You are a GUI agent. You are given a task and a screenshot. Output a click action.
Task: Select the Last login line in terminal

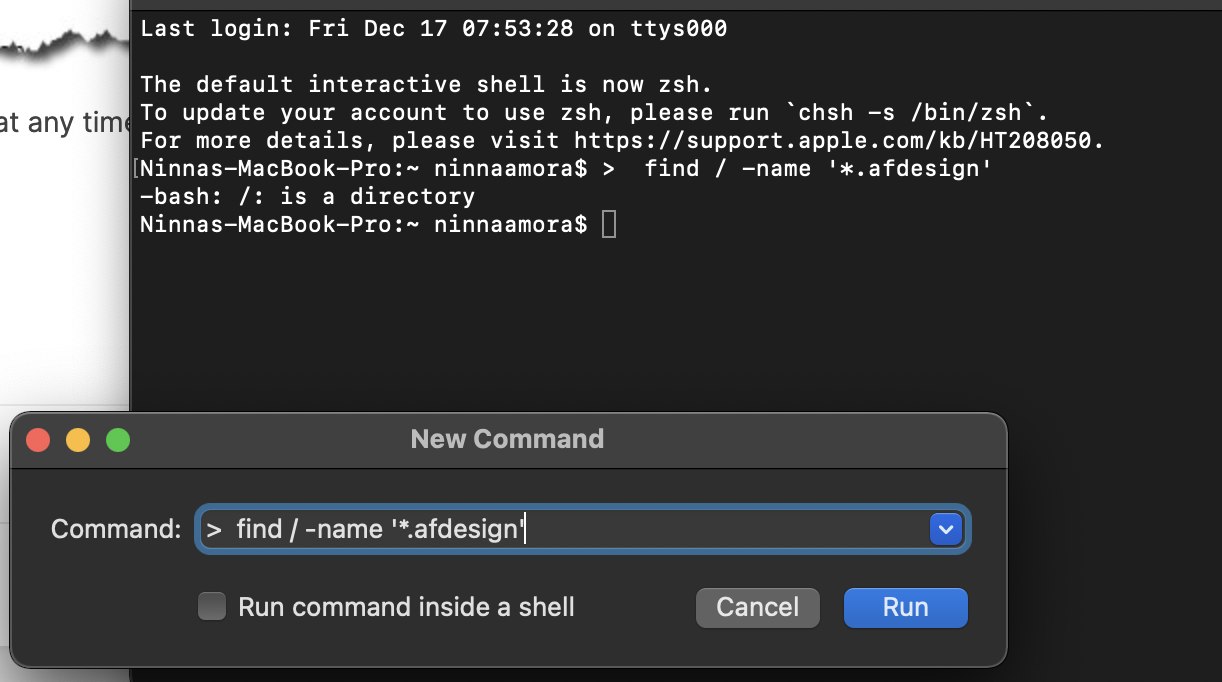point(434,28)
